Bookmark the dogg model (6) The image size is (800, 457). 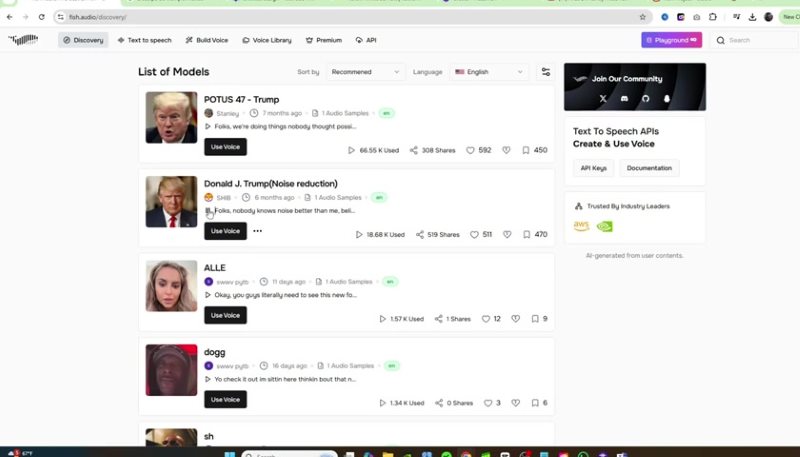coord(535,403)
